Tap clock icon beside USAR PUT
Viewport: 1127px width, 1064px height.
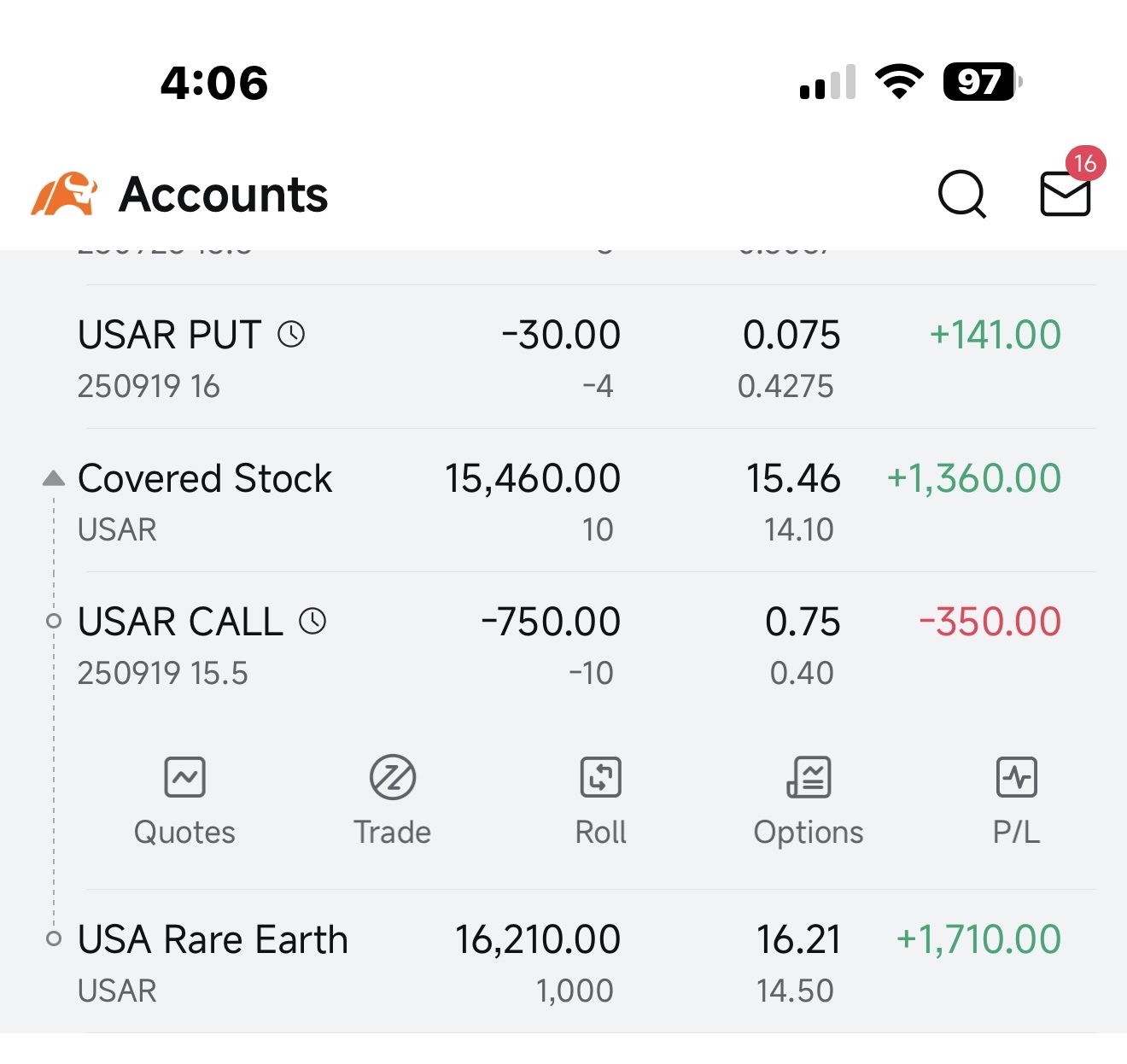pyautogui.click(x=291, y=334)
